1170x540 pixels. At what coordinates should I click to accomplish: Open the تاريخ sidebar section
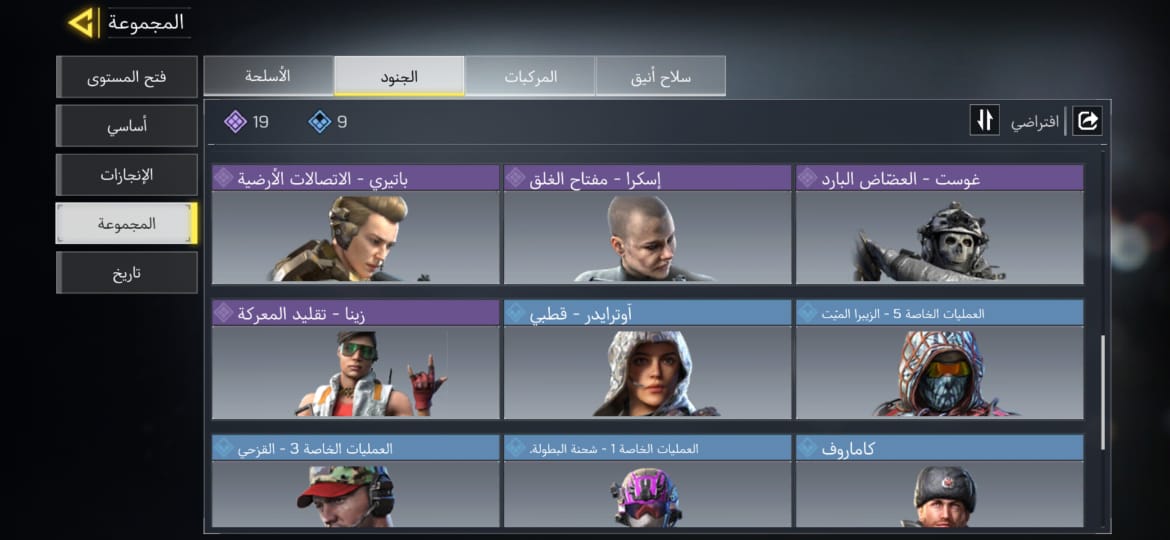(x=127, y=273)
